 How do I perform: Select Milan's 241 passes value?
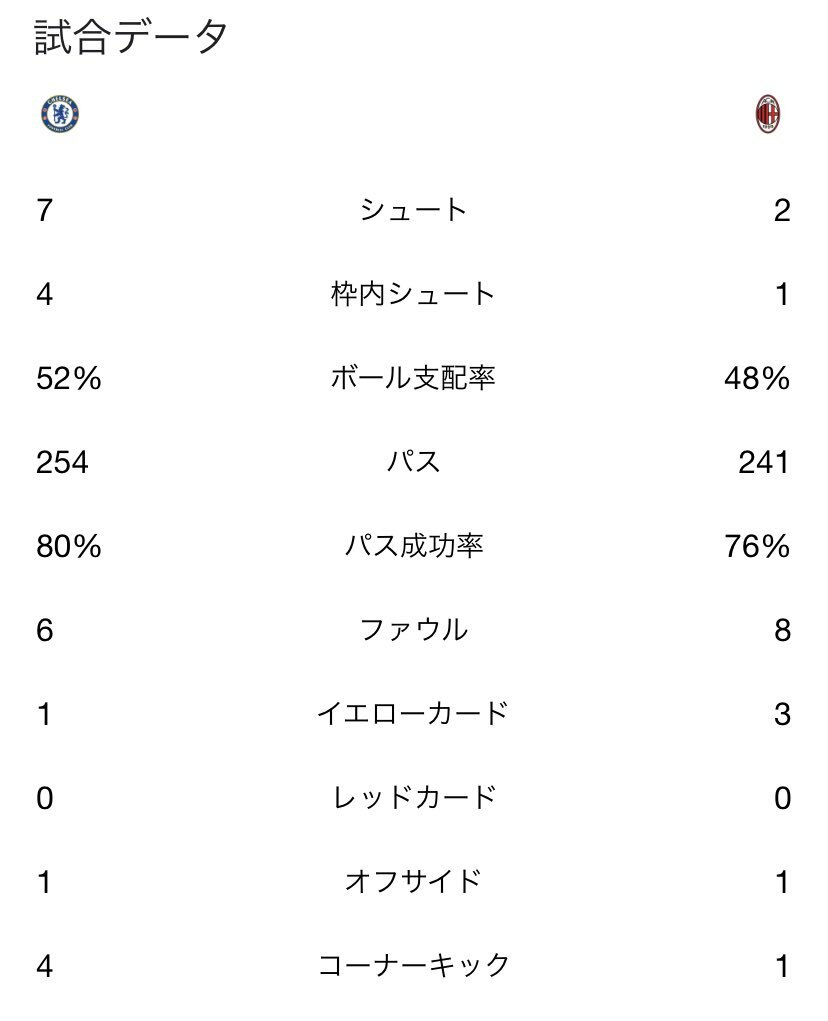point(764,462)
